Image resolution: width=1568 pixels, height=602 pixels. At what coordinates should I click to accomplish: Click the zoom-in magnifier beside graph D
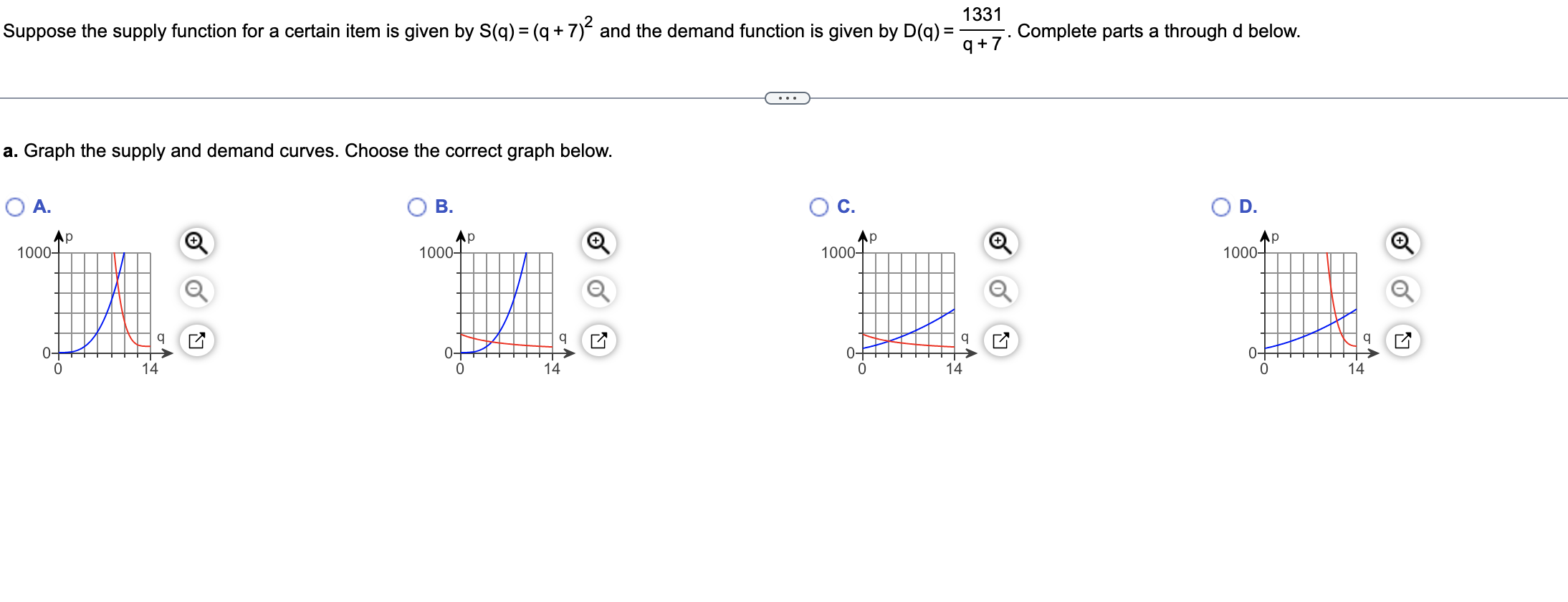tap(1402, 243)
